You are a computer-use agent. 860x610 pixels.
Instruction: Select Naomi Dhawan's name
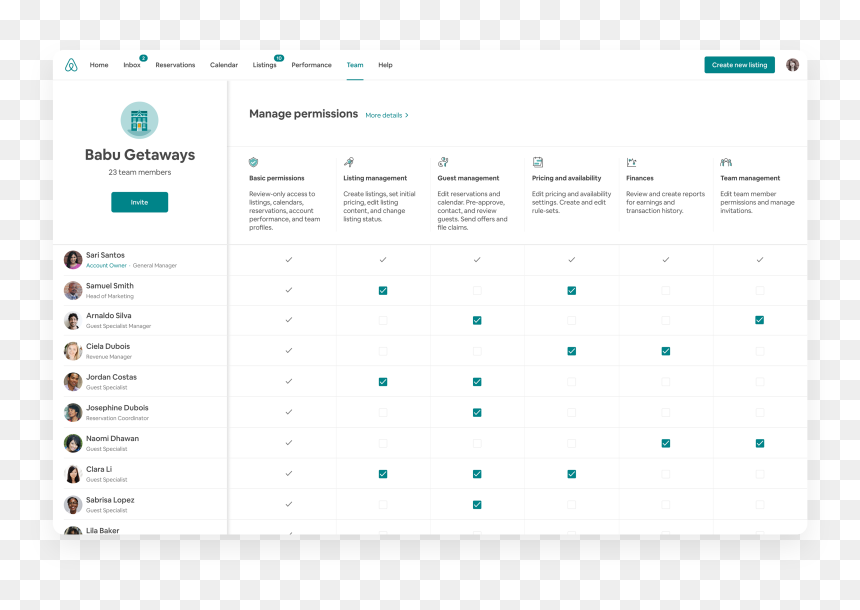112,438
